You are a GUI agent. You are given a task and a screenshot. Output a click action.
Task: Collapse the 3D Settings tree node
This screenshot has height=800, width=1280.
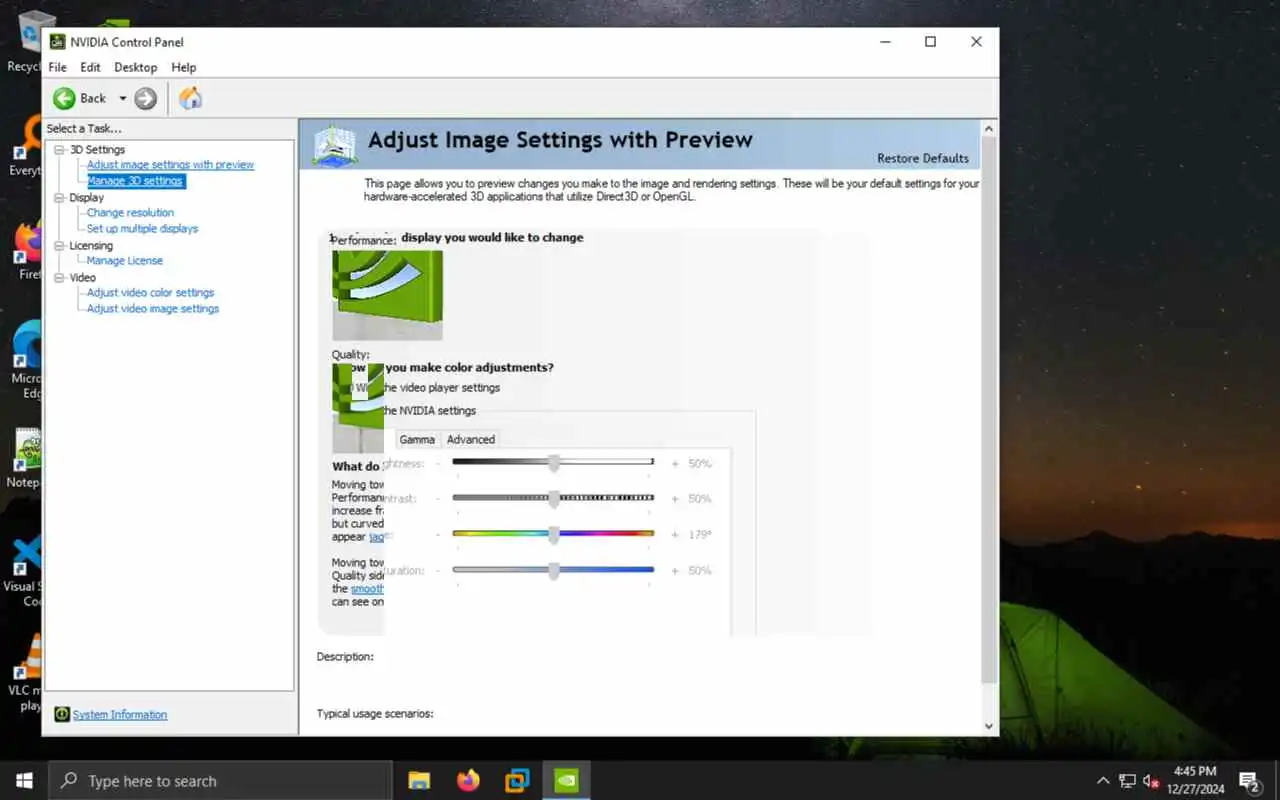60,150
